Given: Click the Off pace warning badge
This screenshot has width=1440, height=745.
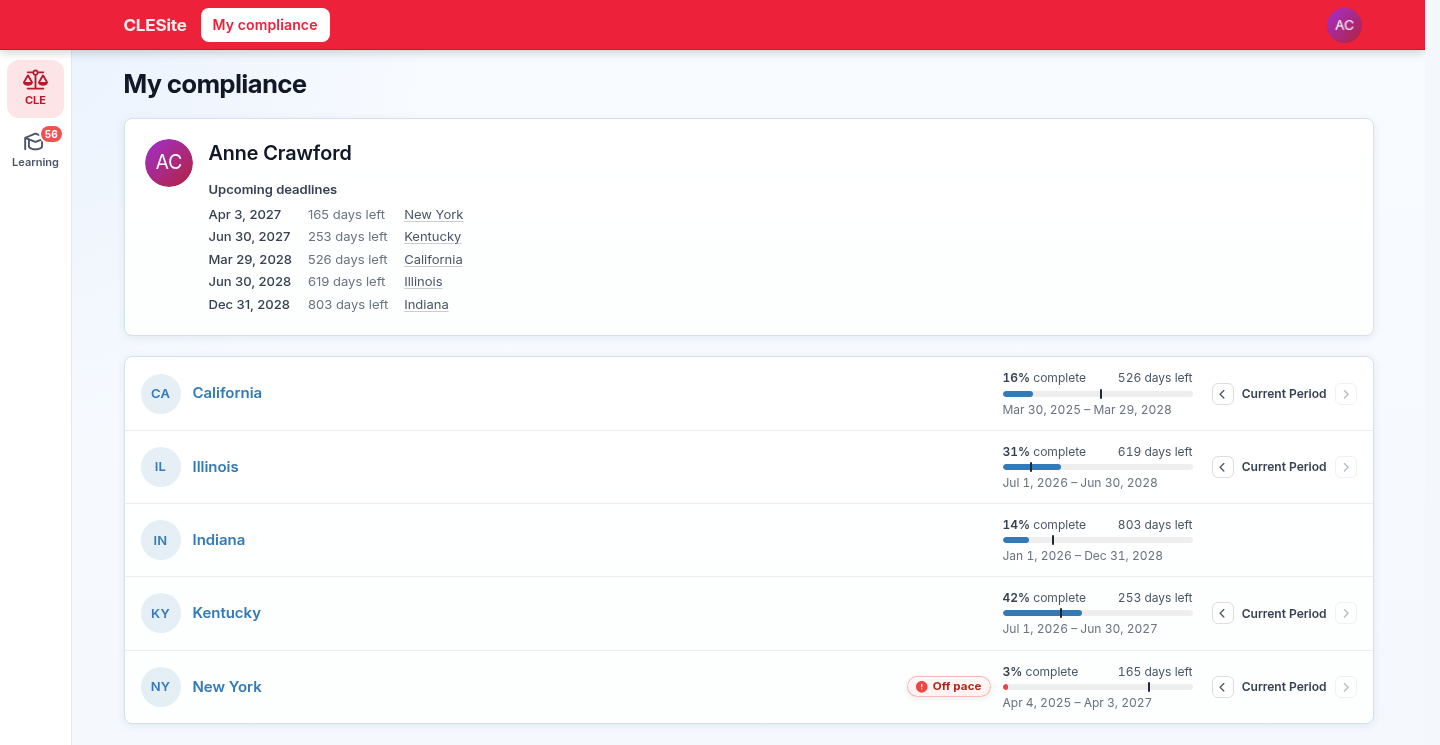Looking at the screenshot, I should tap(949, 687).
